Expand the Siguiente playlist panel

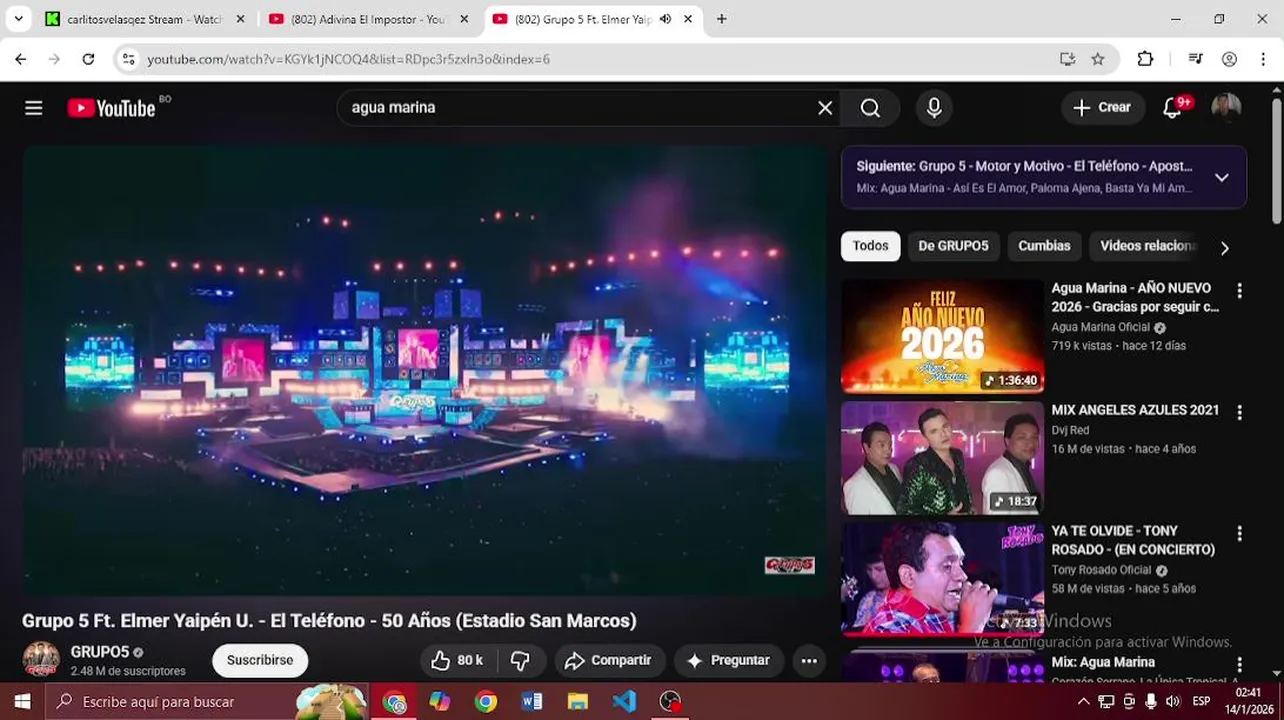point(1221,177)
